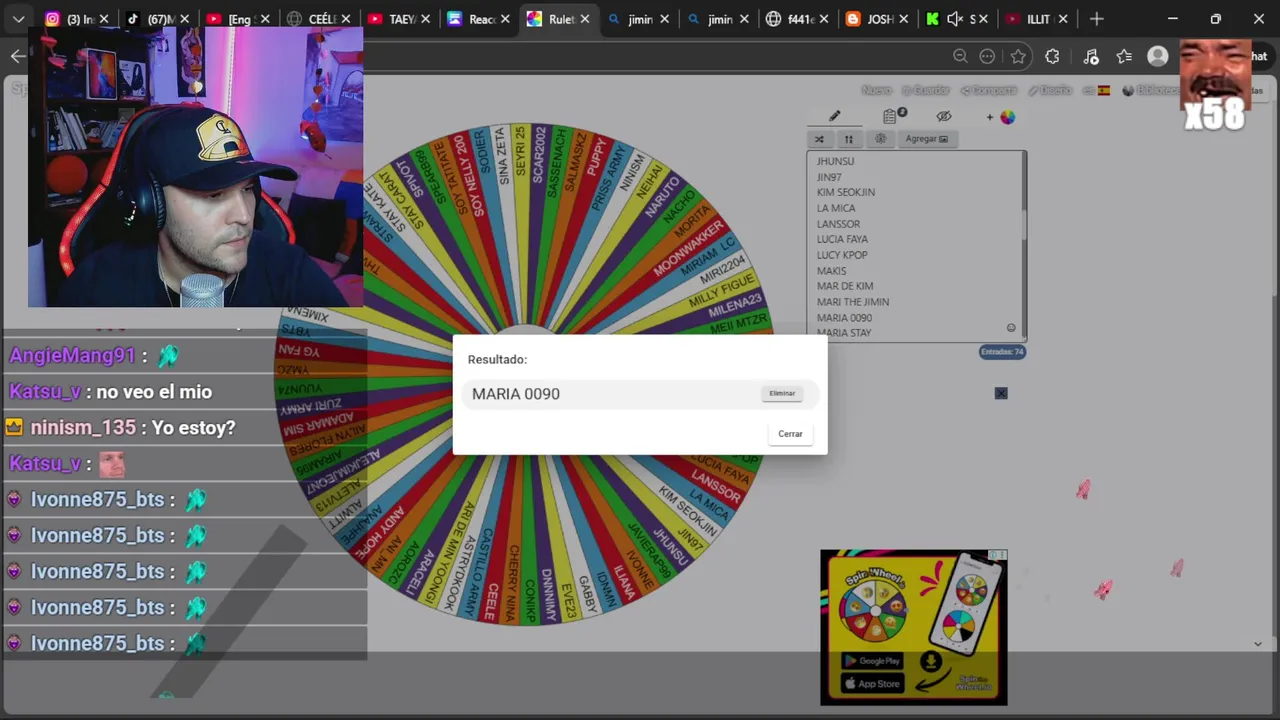Screen dimensions: 1280x720
Task: Select LUCY KPOP in the entries list
Action: [x=842, y=255]
